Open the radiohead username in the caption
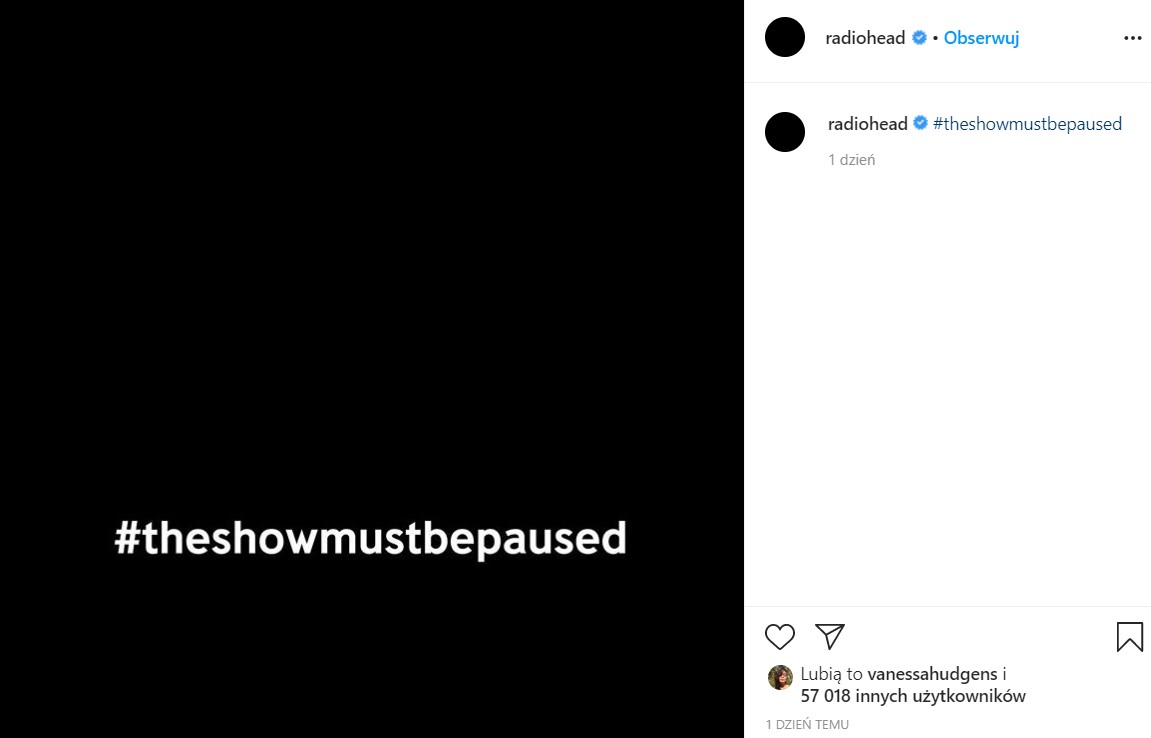Screen dimensions: 1151x738 (x=867, y=124)
